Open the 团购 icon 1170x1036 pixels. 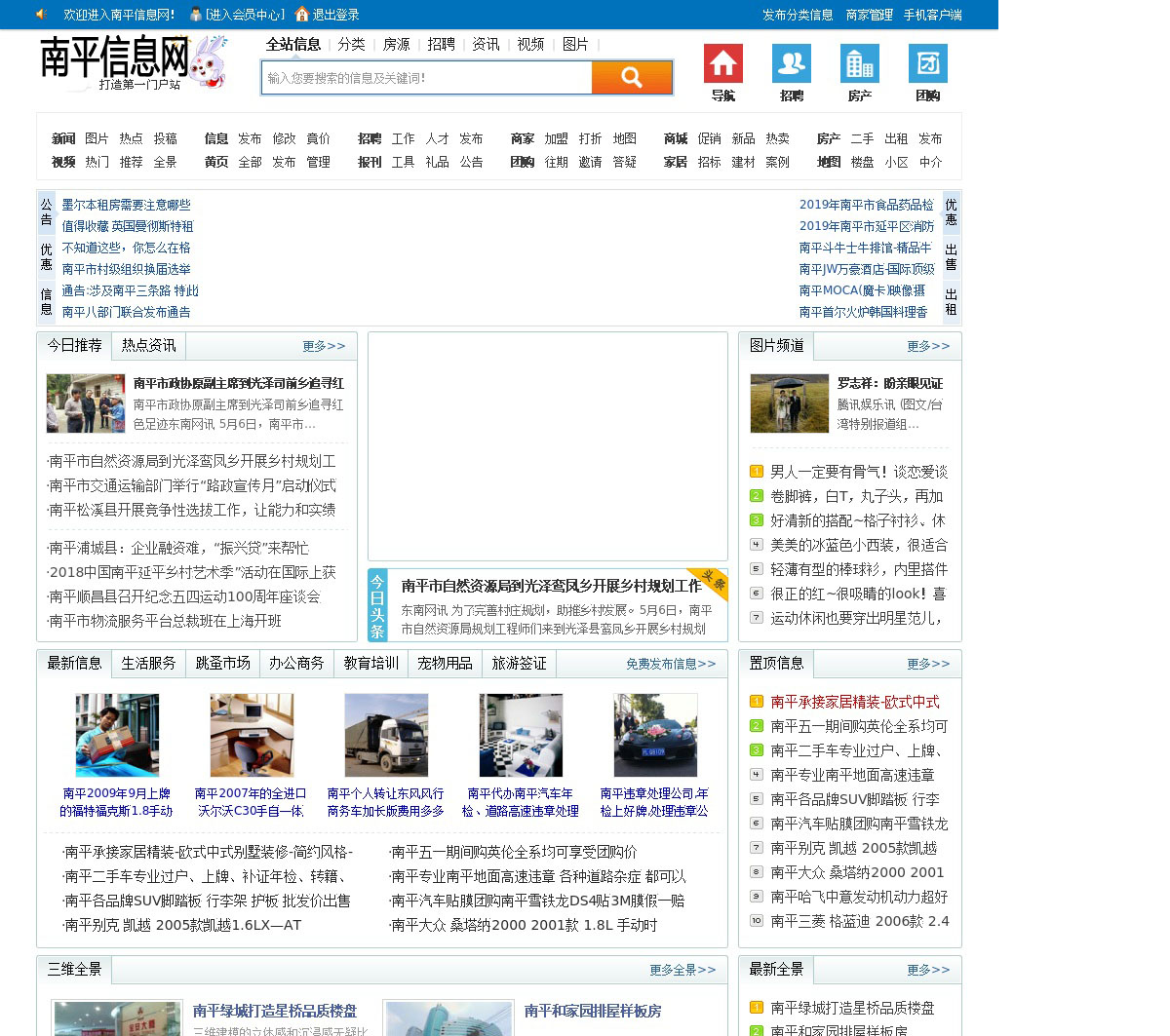(927, 64)
